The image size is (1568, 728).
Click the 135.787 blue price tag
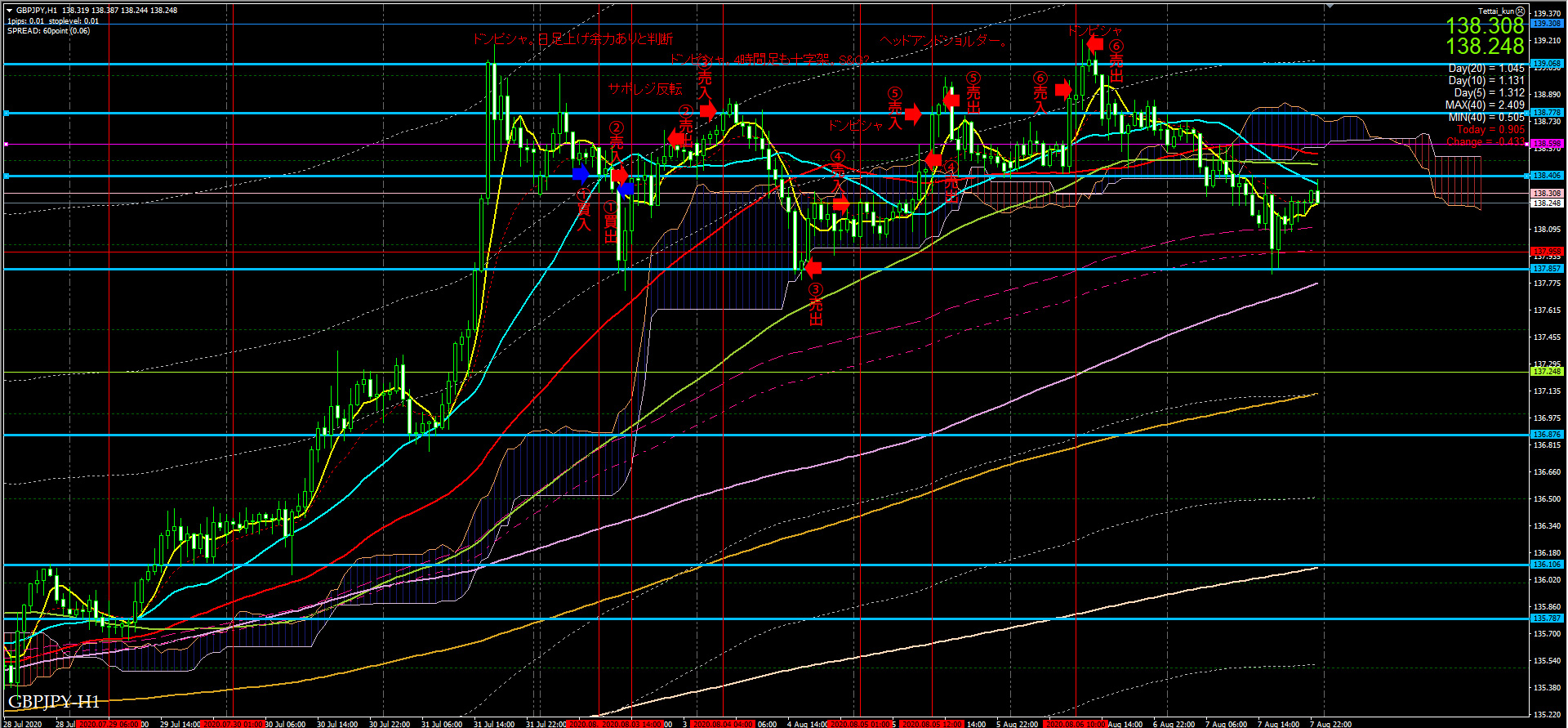tap(1547, 619)
